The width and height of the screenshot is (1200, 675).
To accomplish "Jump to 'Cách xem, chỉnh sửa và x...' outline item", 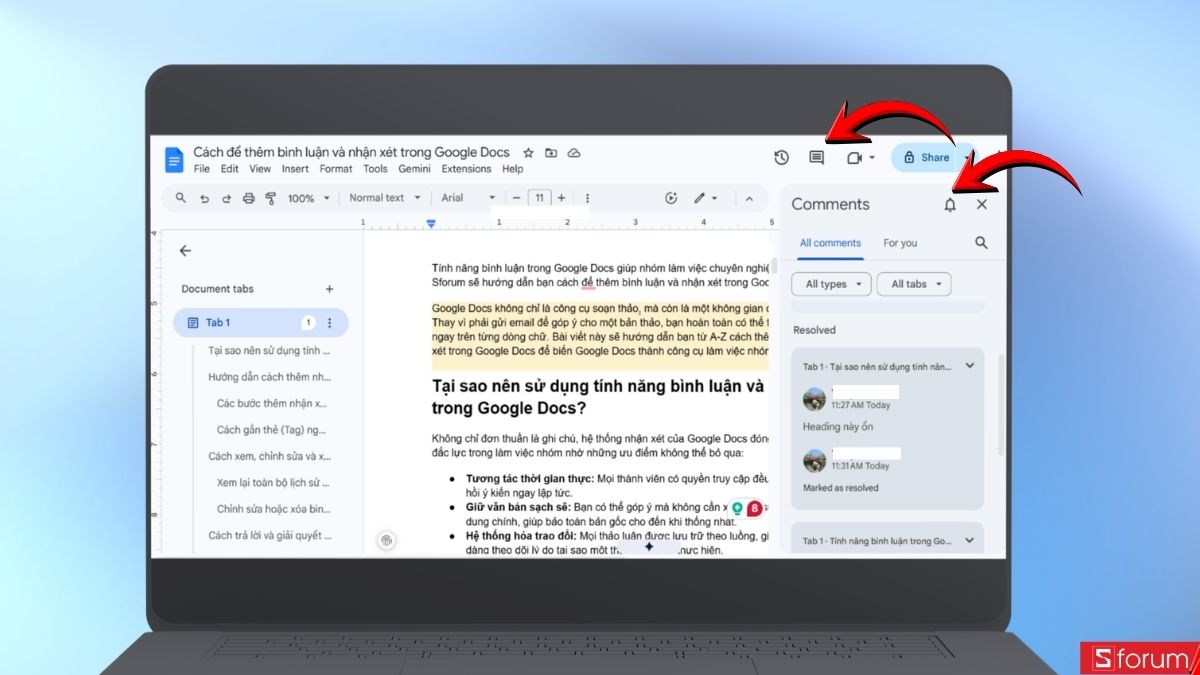I will click(269, 456).
